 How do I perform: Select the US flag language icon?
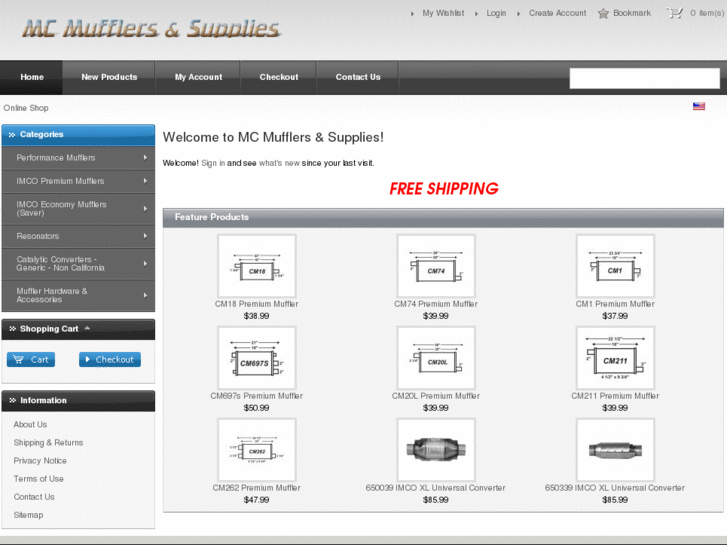pos(699,106)
